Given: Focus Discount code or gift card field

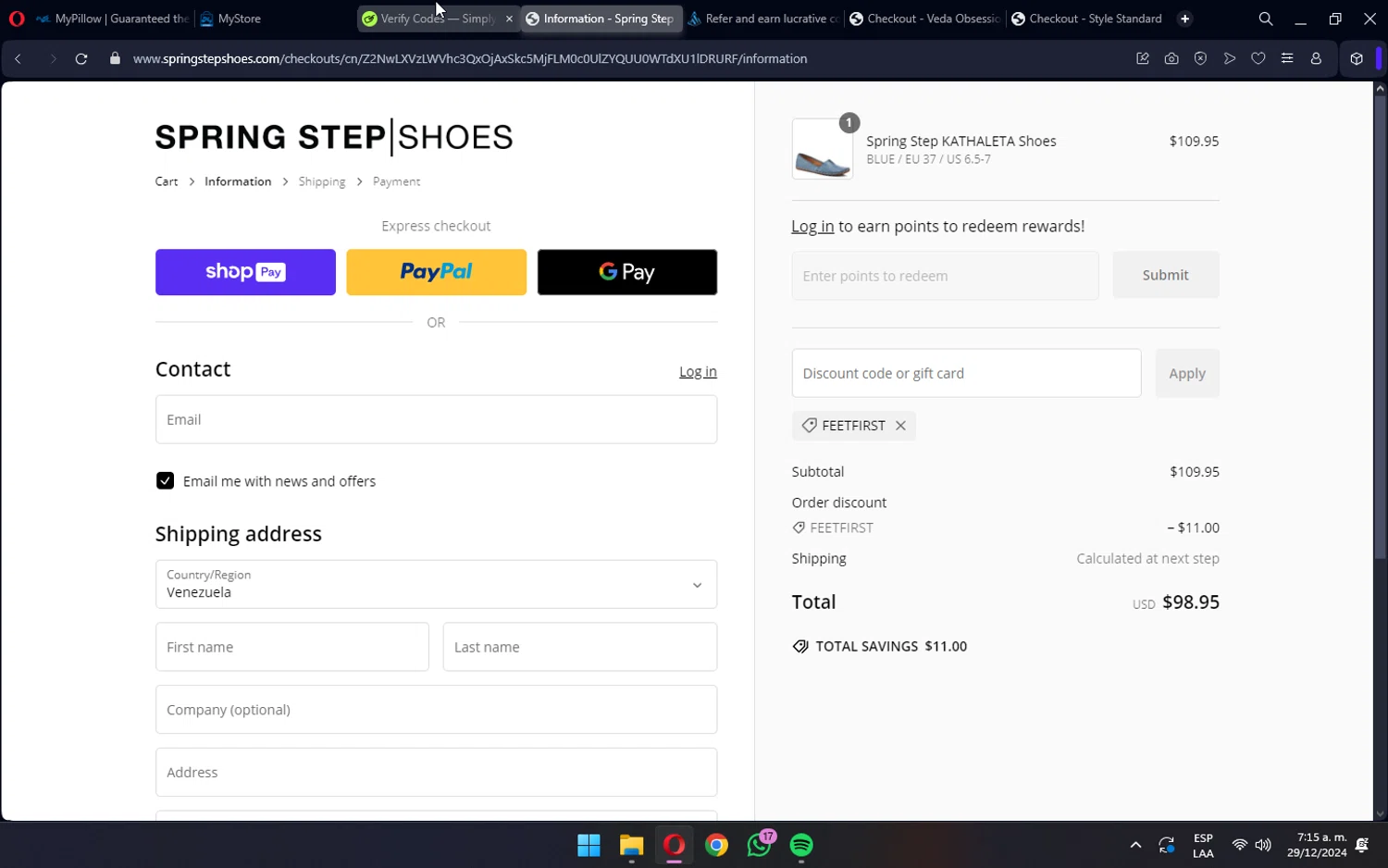Looking at the screenshot, I should [966, 373].
